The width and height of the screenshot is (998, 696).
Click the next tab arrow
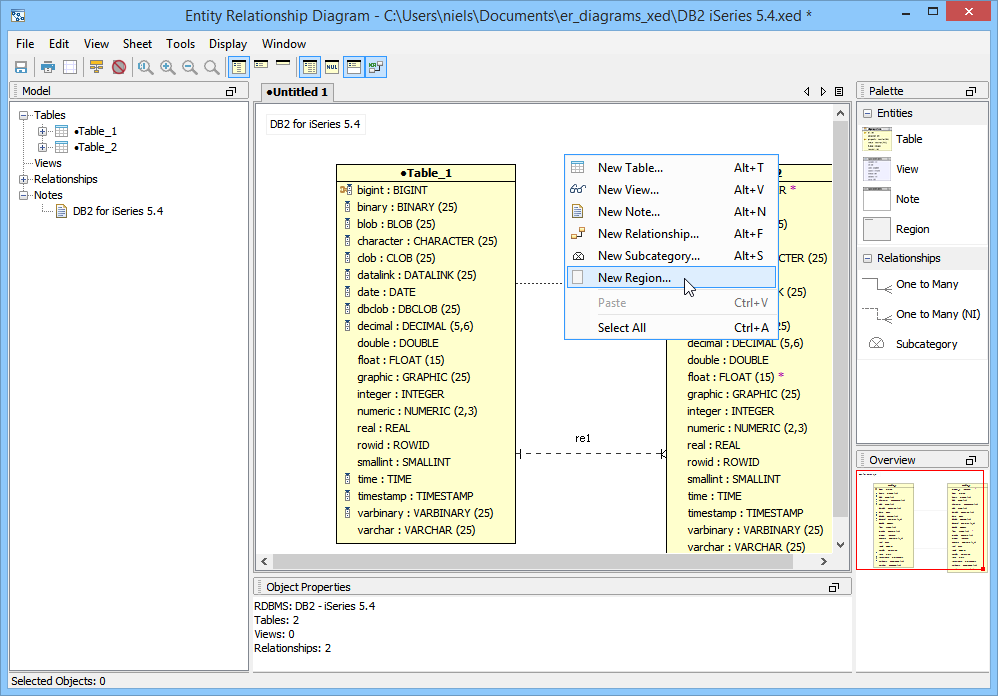pos(823,92)
